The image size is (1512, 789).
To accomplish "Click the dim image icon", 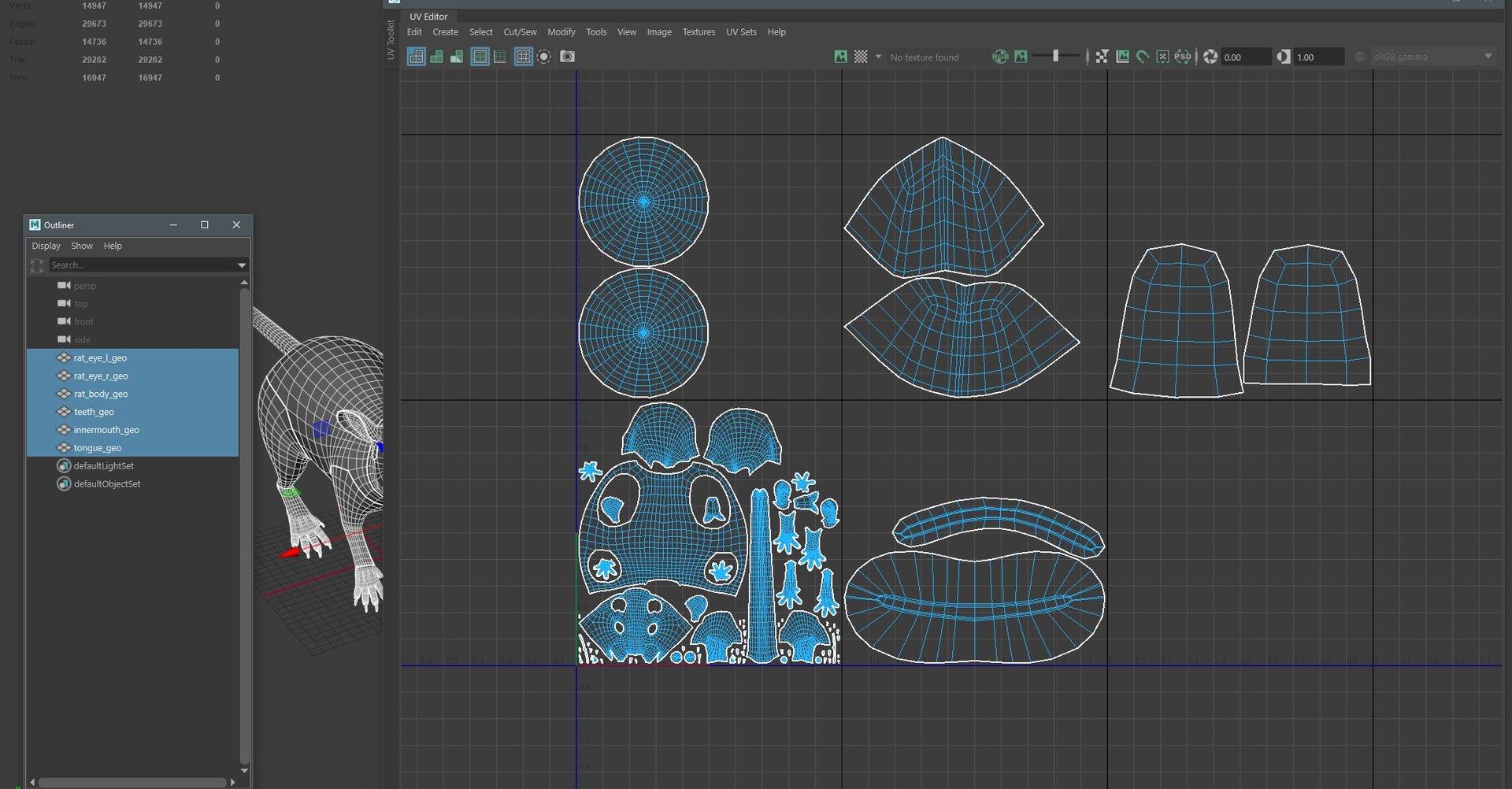I will coord(1021,57).
